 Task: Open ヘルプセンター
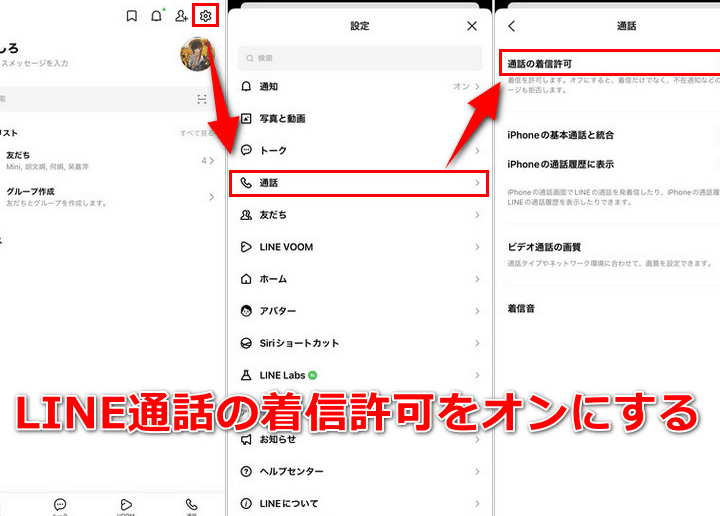pyautogui.click(x=360, y=471)
